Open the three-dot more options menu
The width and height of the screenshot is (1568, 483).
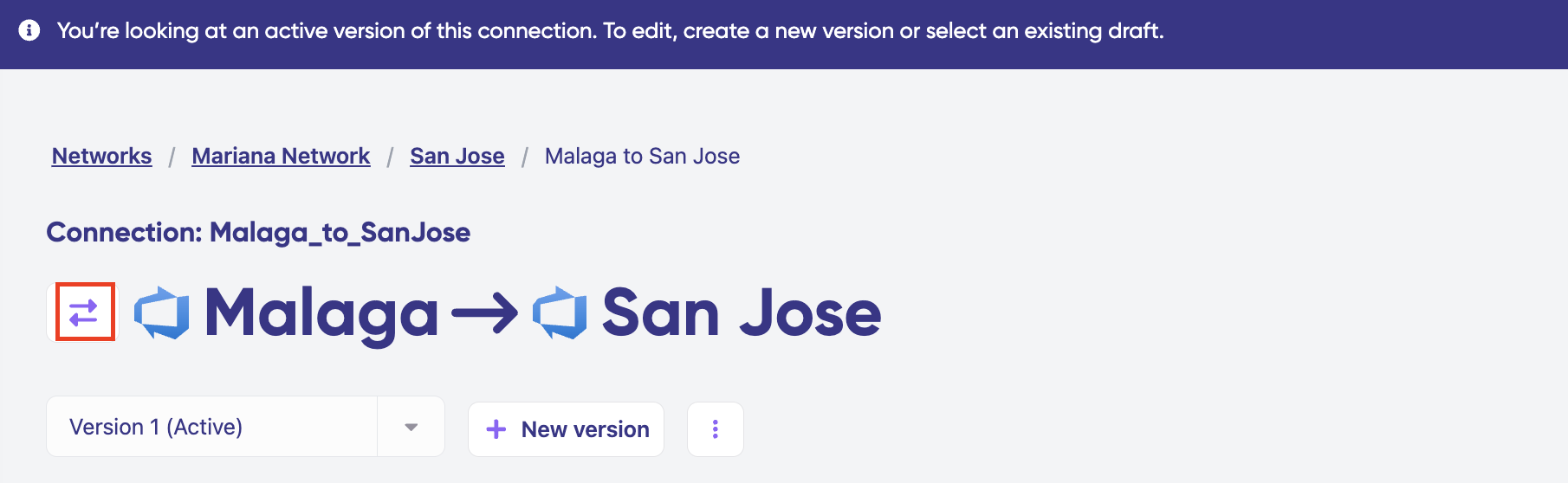(715, 429)
